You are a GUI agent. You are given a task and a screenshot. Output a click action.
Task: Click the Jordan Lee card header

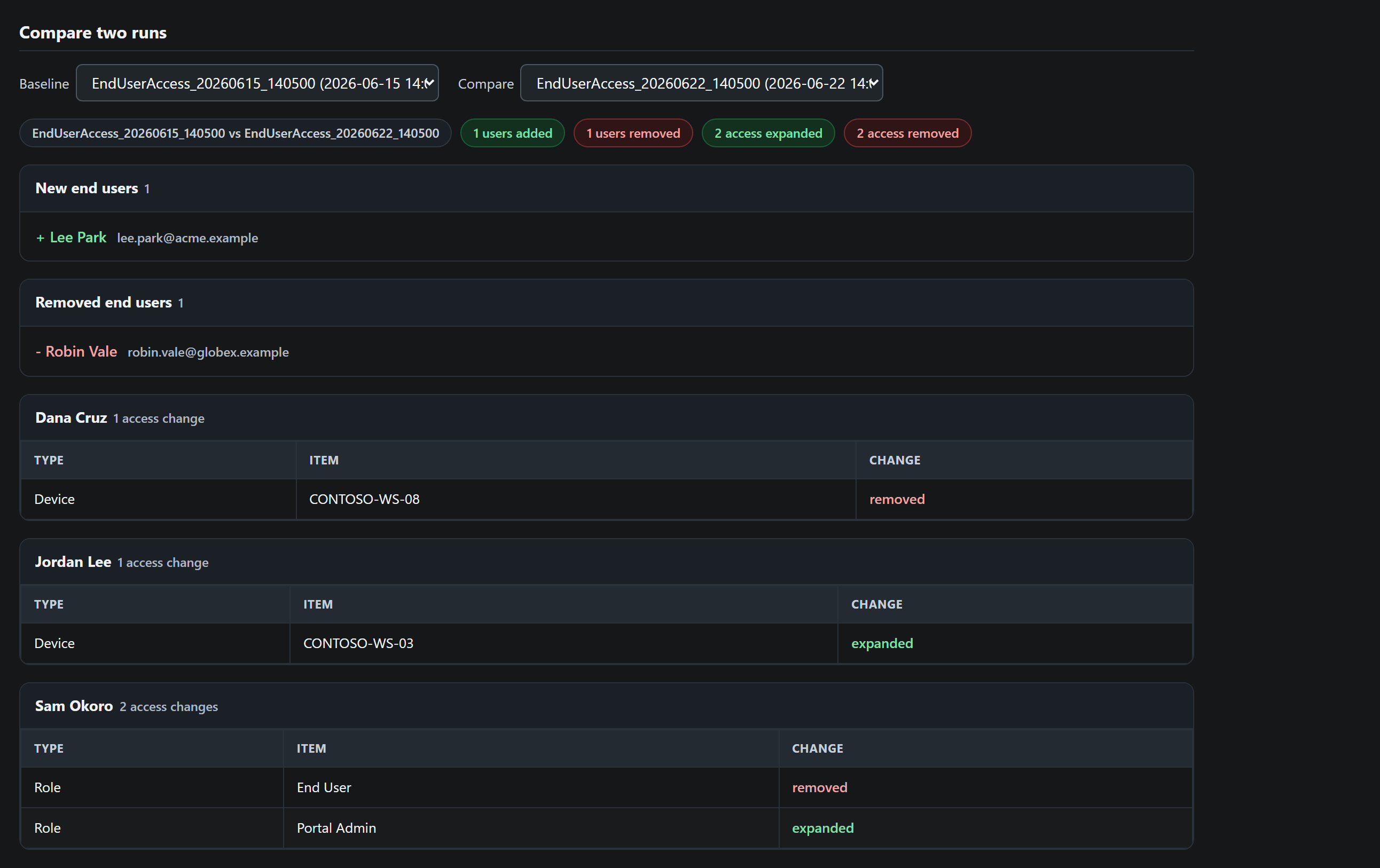click(606, 562)
